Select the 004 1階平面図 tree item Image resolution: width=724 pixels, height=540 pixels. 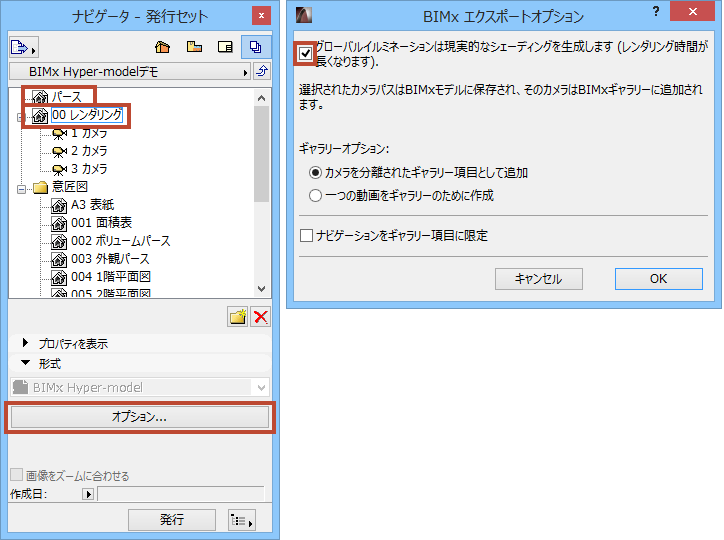click(x=111, y=277)
